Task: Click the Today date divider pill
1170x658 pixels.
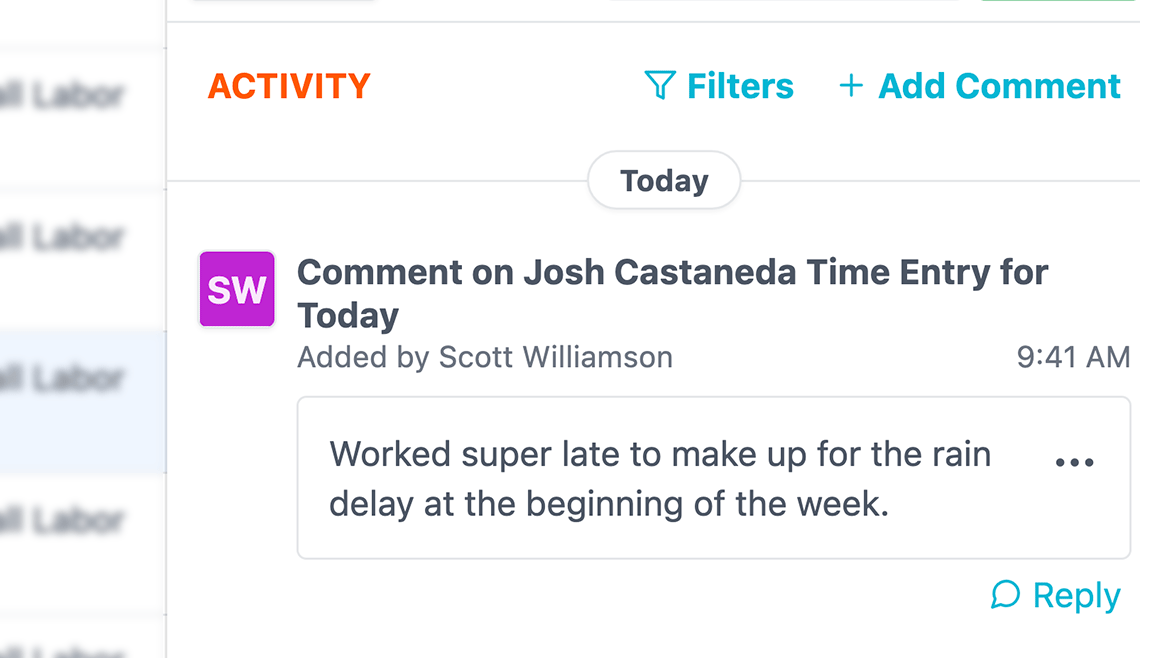Action: pyautogui.click(x=664, y=181)
